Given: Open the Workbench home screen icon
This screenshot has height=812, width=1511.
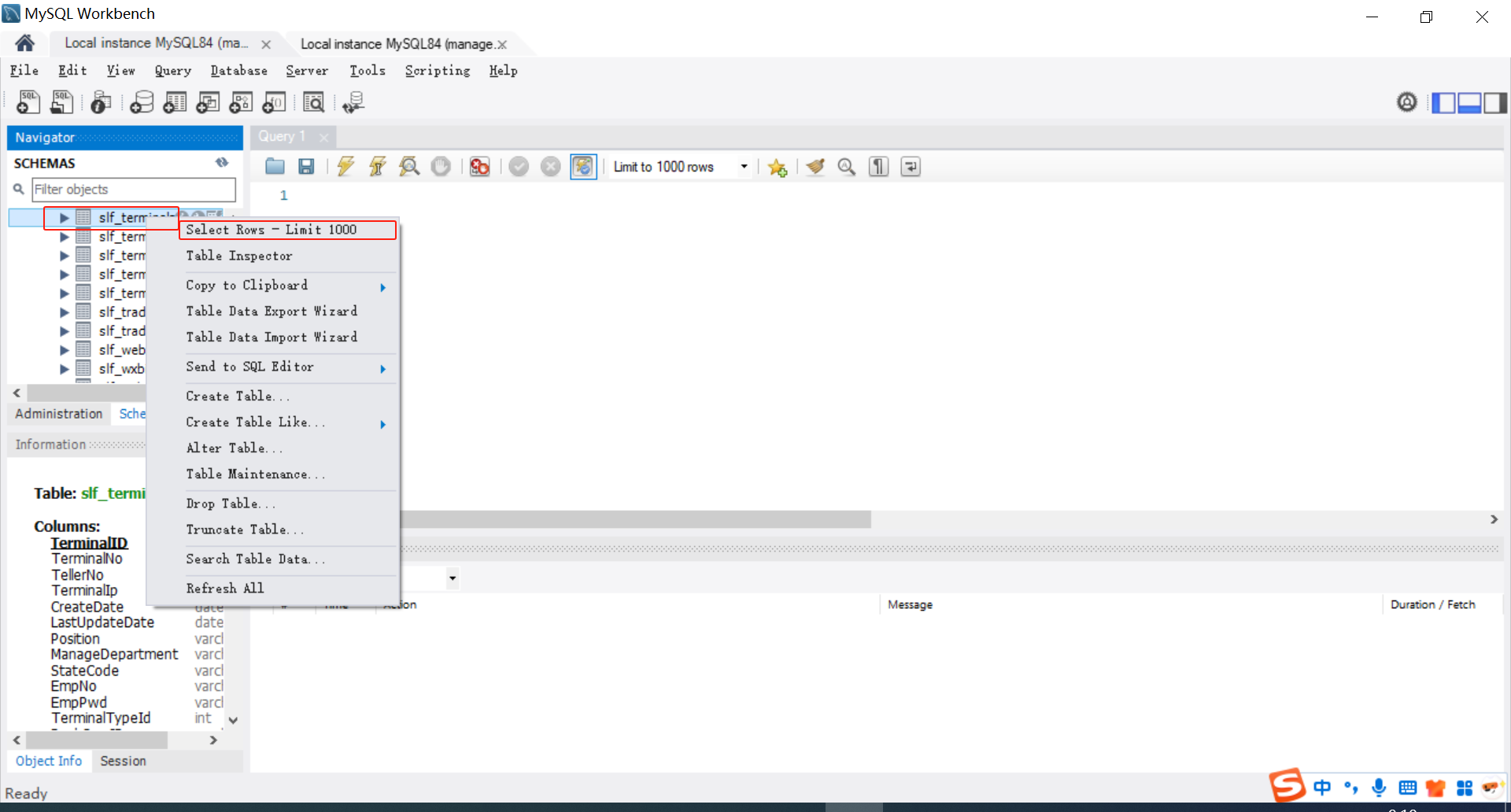Looking at the screenshot, I should coord(24,43).
